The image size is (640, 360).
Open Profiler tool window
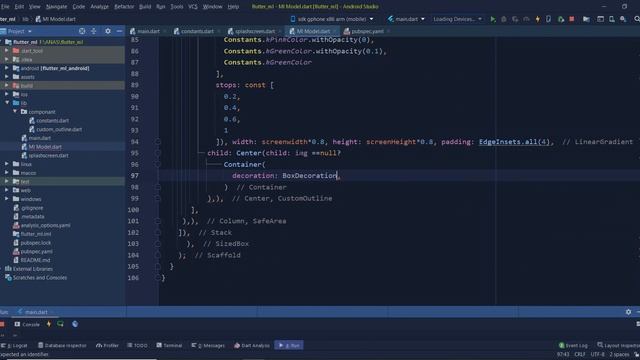pos(107,345)
